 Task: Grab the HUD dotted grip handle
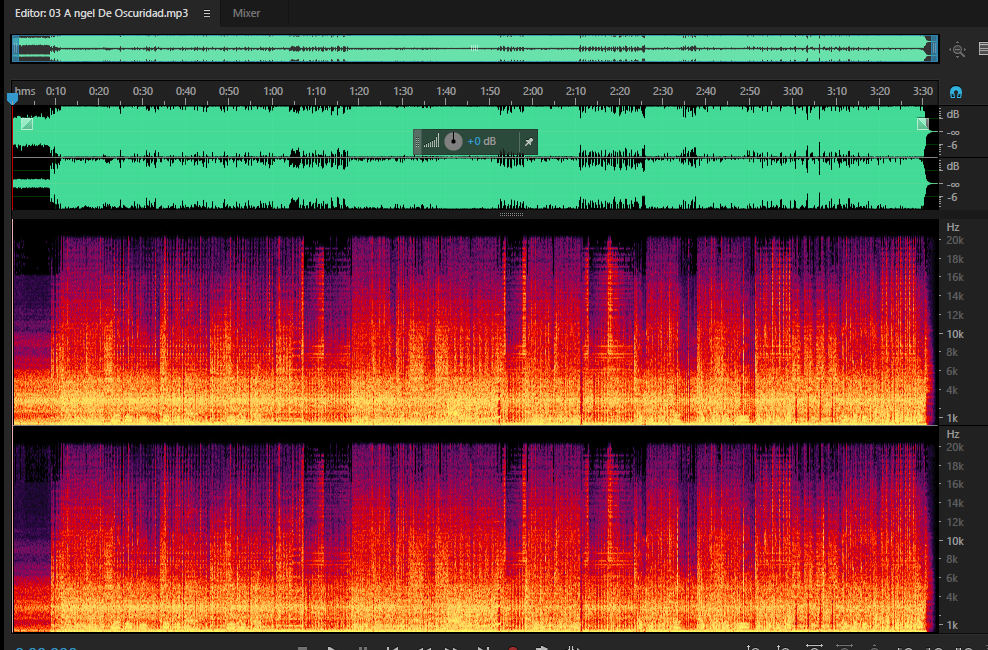(x=417, y=142)
